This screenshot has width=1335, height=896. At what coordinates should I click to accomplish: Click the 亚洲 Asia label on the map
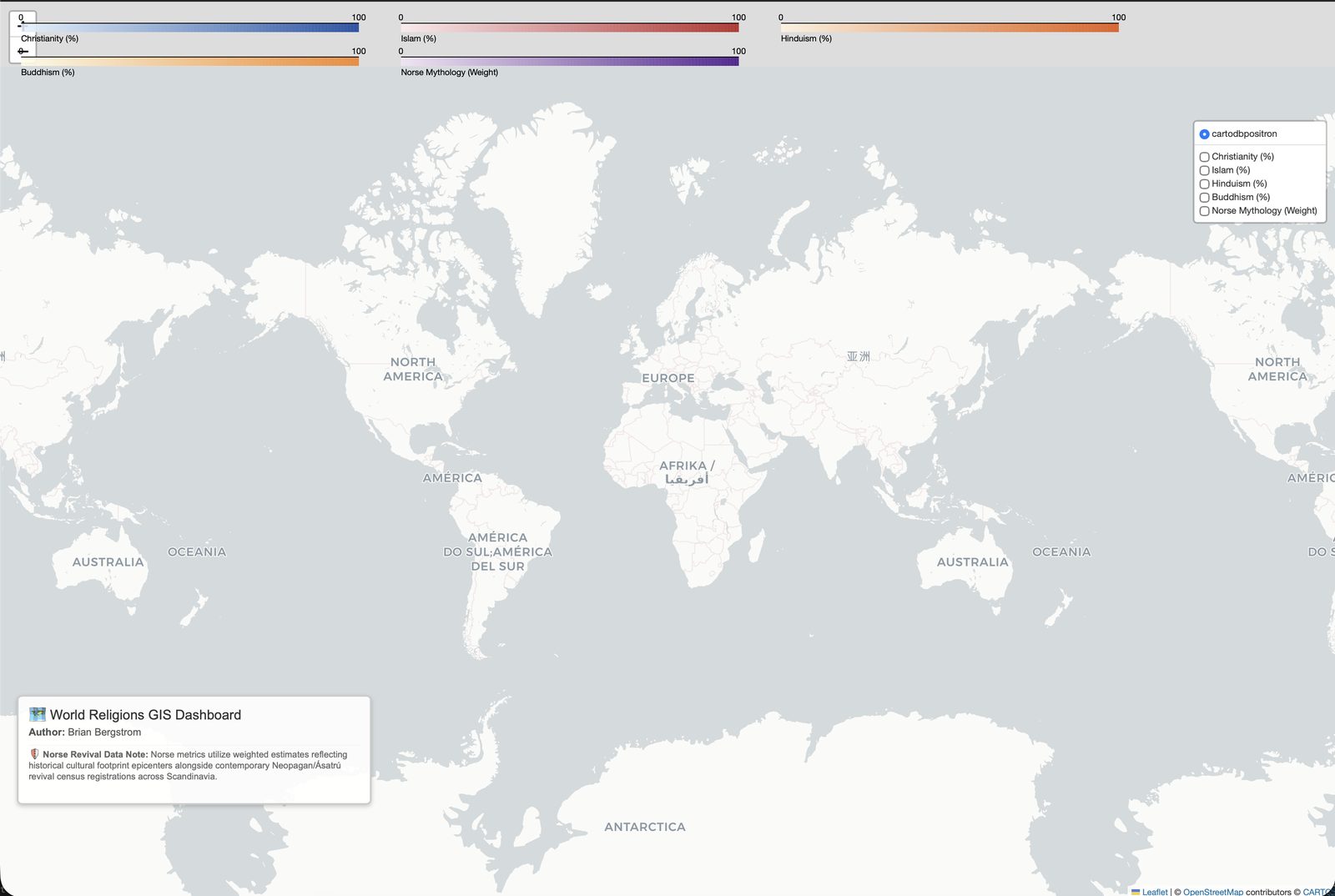coord(859,356)
